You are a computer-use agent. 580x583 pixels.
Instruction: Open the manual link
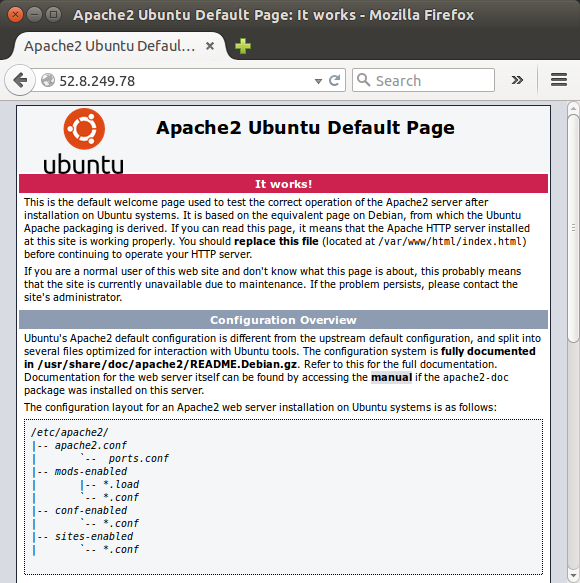pyautogui.click(x=391, y=377)
